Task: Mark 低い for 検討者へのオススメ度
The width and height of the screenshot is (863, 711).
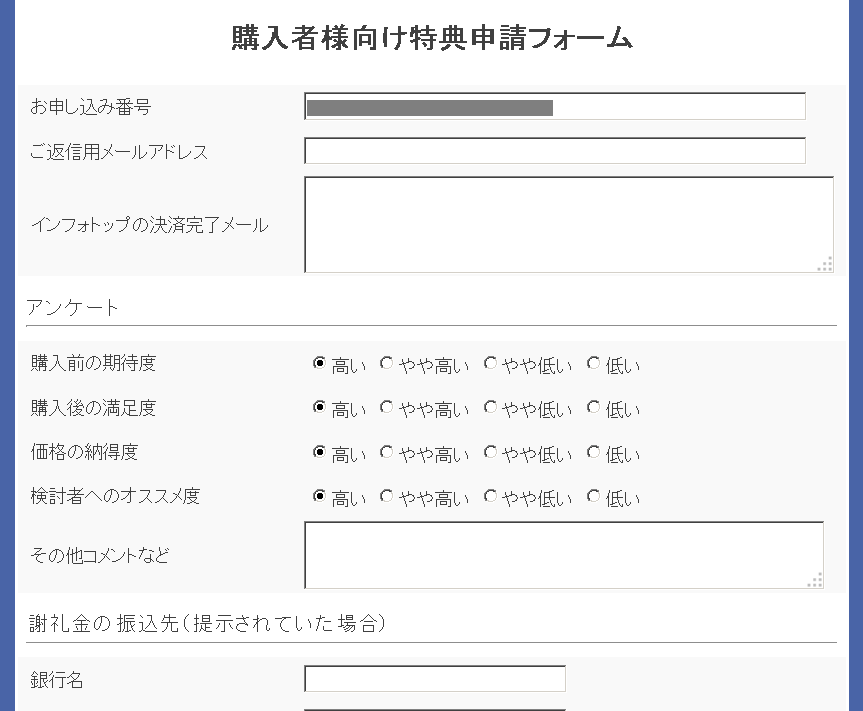Action: click(593, 496)
